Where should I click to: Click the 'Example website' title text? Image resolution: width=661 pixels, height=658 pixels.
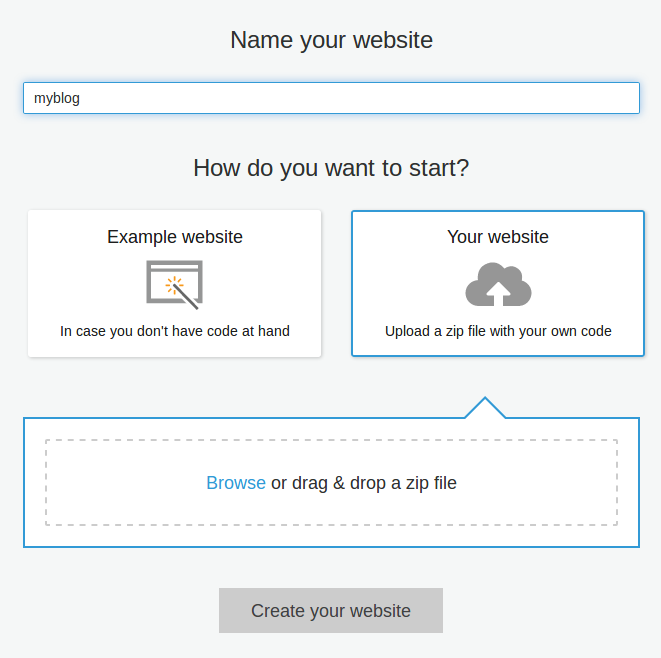(x=175, y=237)
